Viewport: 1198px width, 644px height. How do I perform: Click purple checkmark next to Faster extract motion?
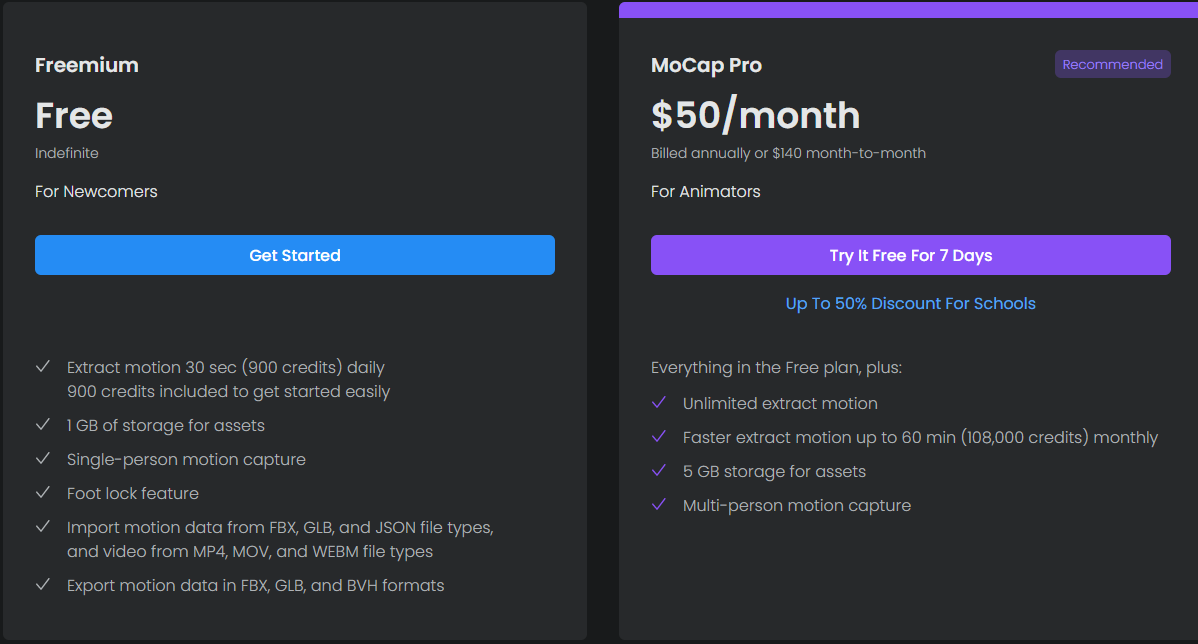pos(659,436)
